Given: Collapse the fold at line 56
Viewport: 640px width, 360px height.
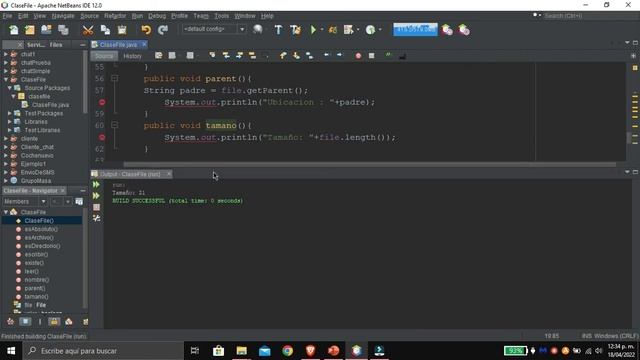Looking at the screenshot, I should pos(115,78).
